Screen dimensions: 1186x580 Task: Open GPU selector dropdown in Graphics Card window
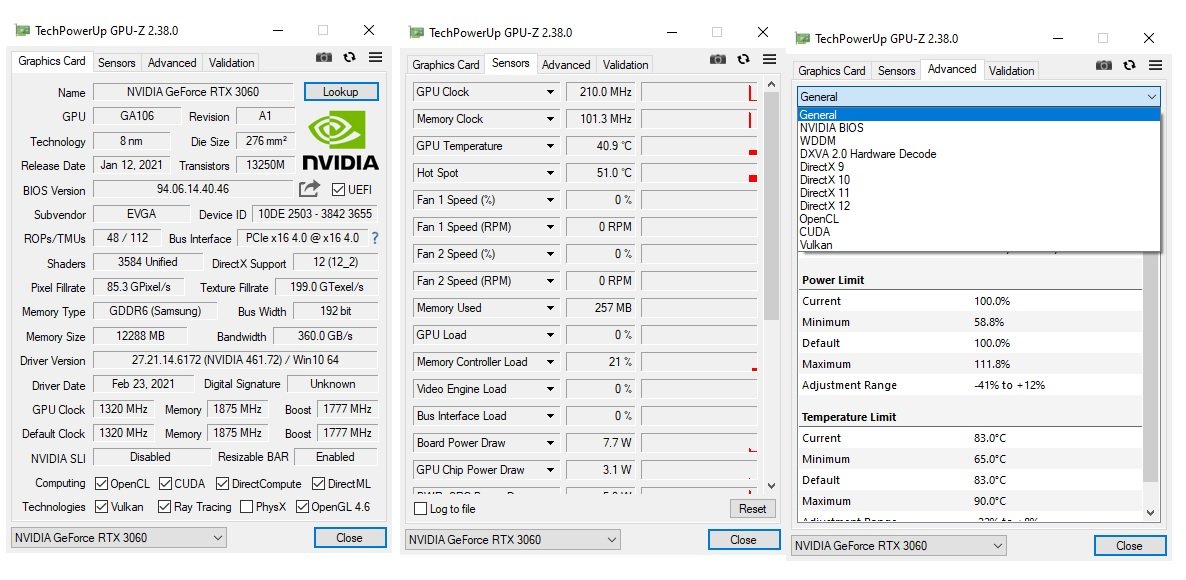tap(119, 538)
